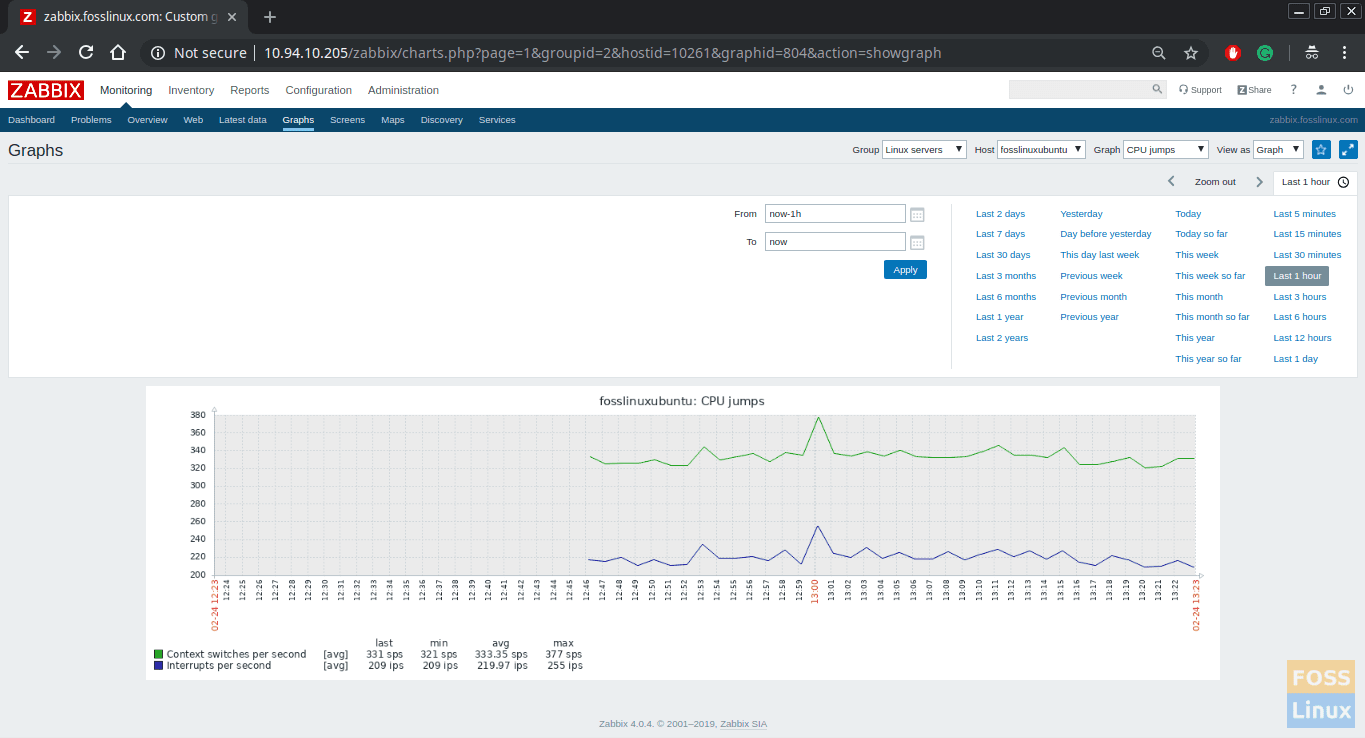This screenshot has height=738, width=1365.
Task: Open Chrome three-dot menu
Action: point(1344,53)
